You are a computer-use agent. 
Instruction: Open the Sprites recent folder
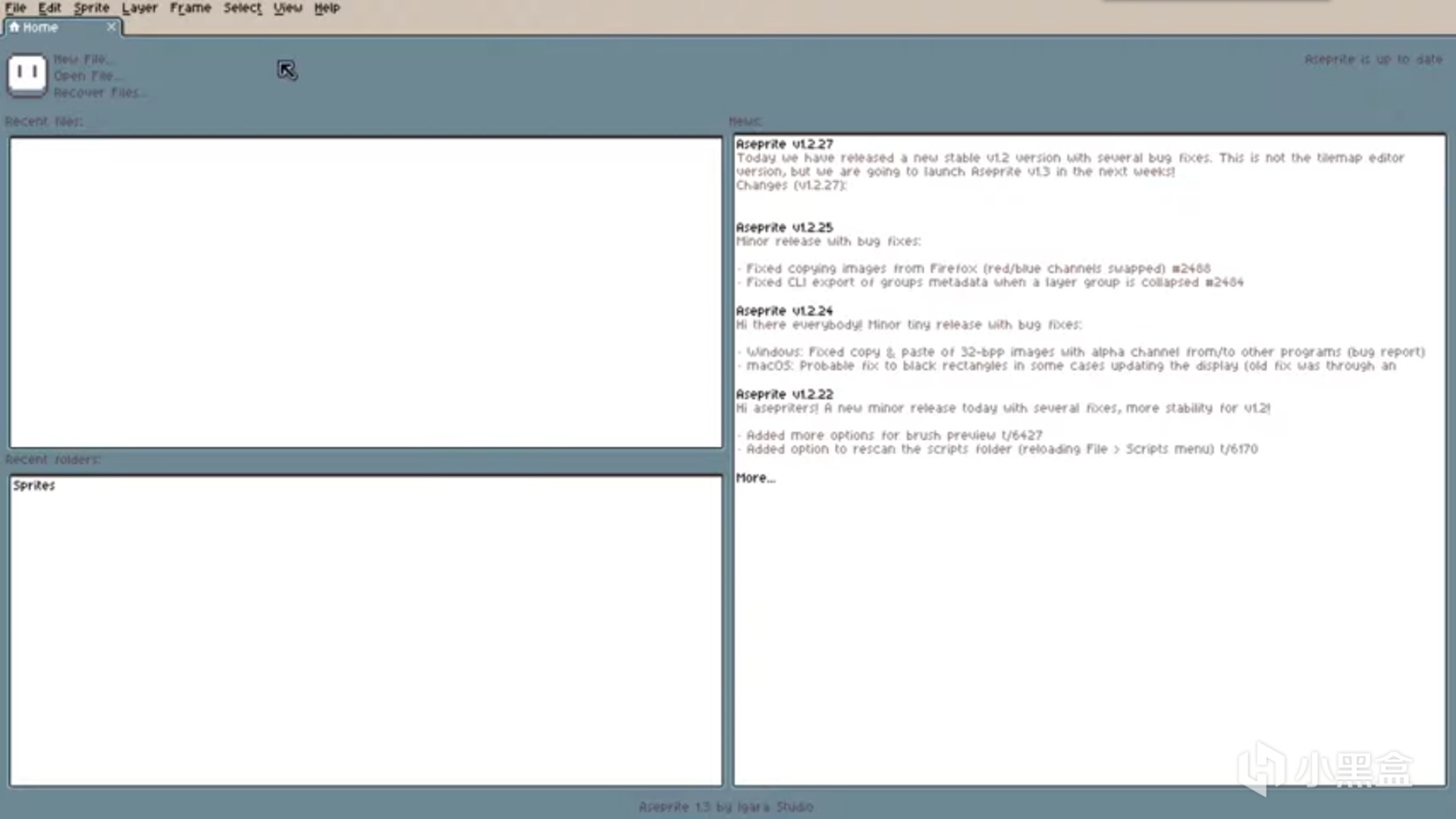click(34, 485)
